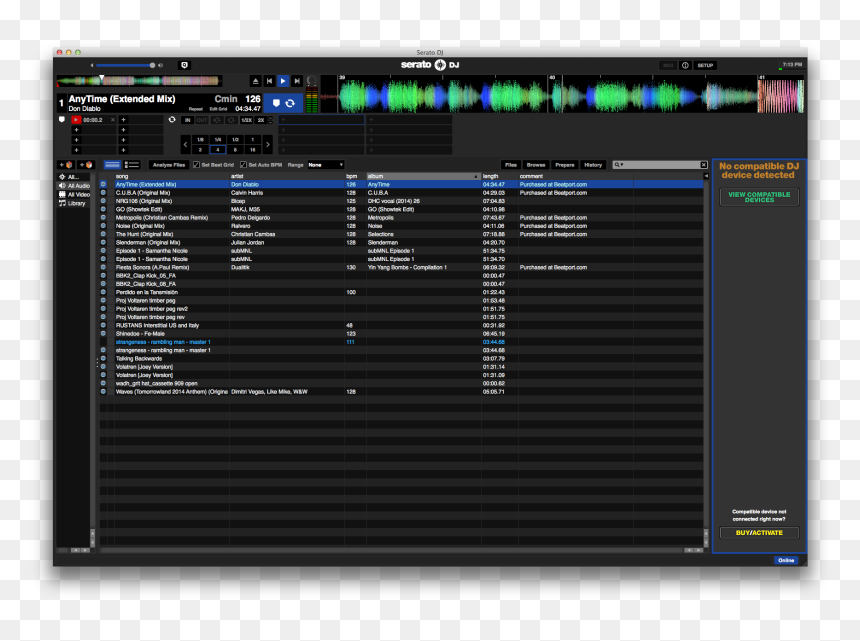Open the Browse panel tab
This screenshot has width=860, height=641.
[536, 164]
